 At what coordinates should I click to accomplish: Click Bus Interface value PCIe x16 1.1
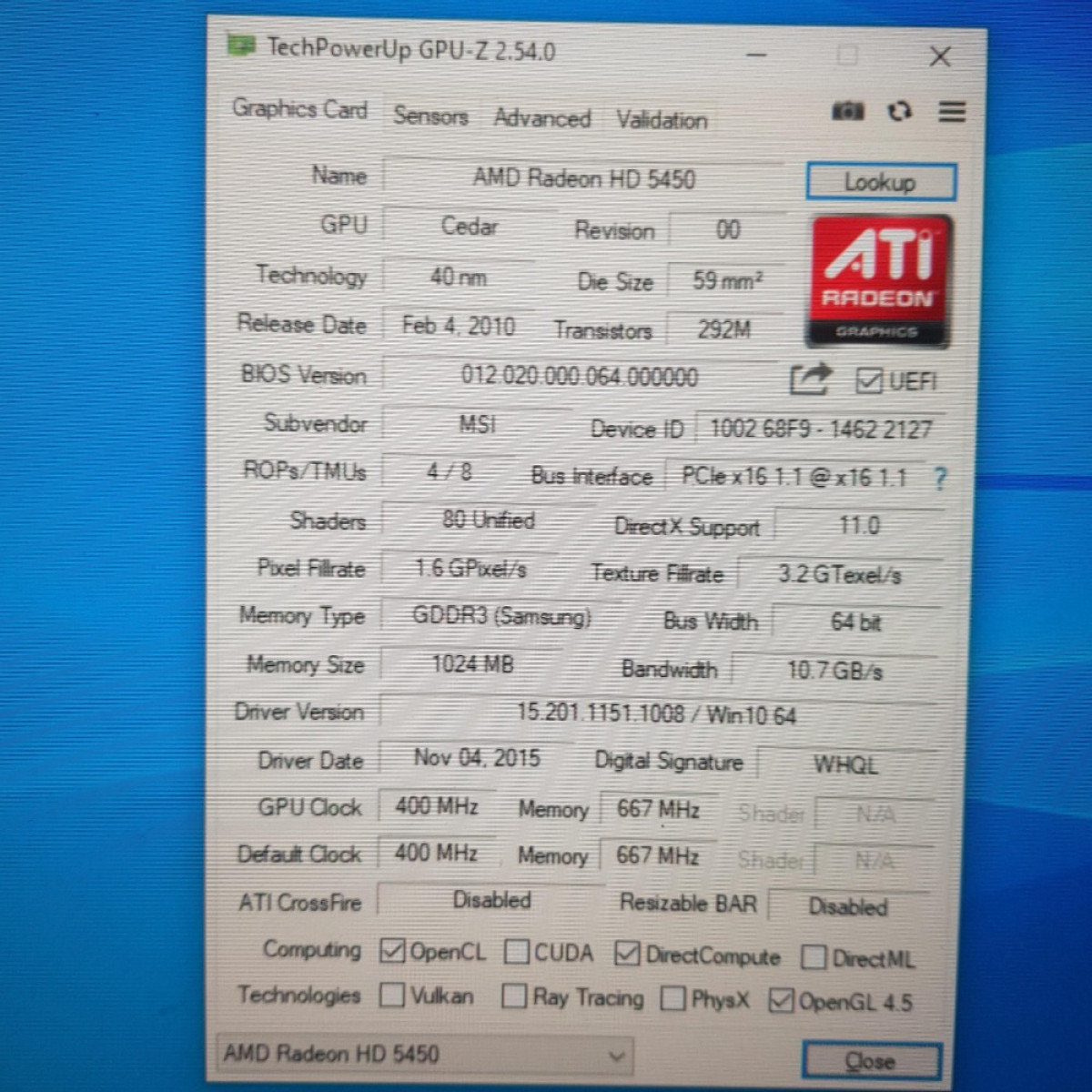(x=795, y=478)
